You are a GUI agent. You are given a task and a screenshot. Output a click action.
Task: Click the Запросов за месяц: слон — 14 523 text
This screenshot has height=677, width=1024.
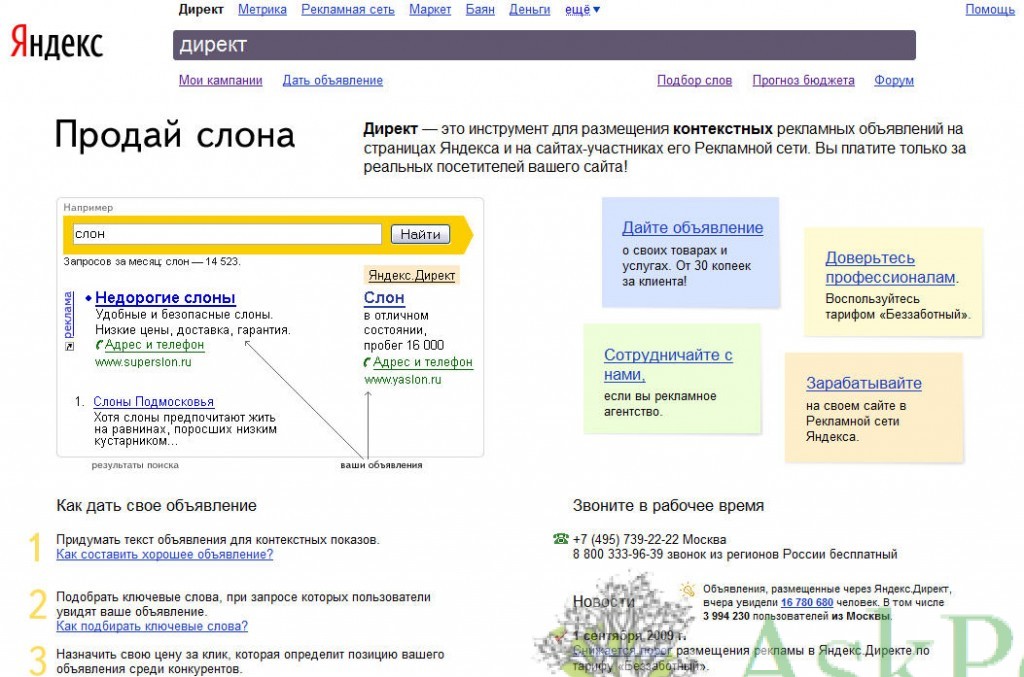click(x=152, y=262)
